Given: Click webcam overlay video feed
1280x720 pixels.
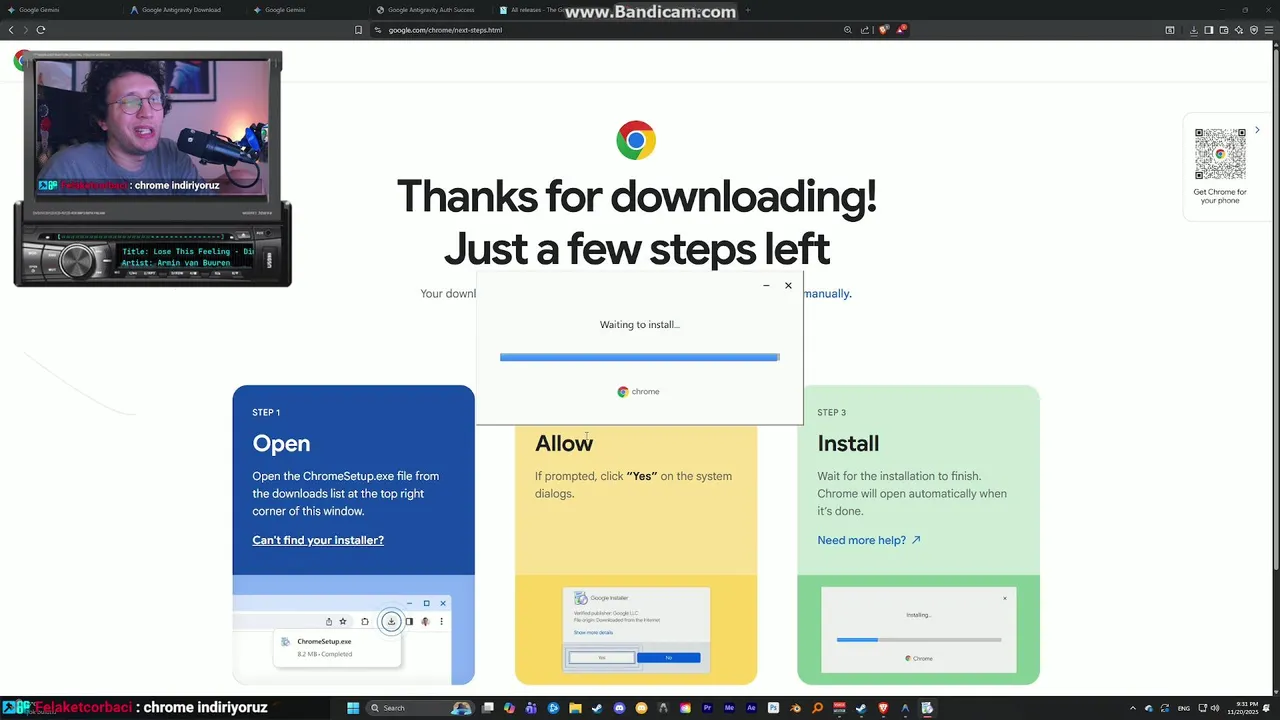Looking at the screenshot, I should click(x=152, y=127).
